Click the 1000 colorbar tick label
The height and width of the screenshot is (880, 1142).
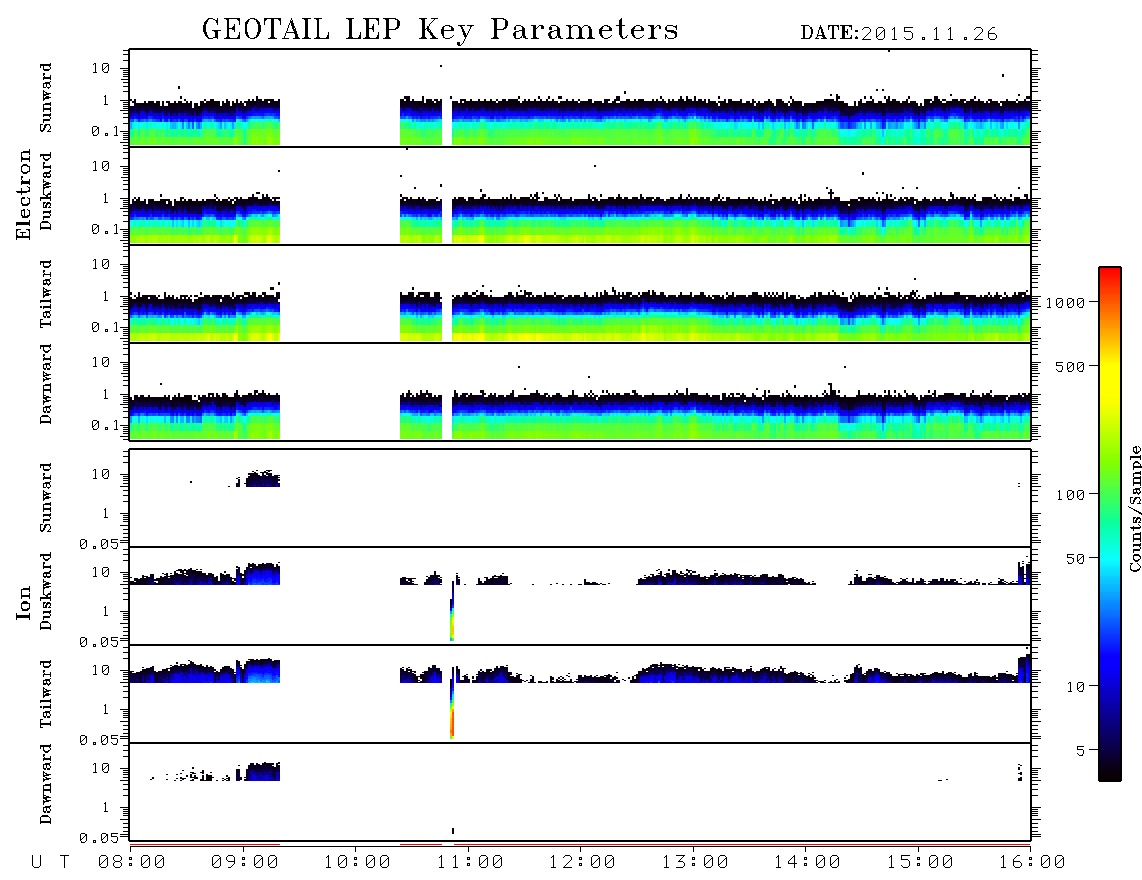[x=1065, y=302]
